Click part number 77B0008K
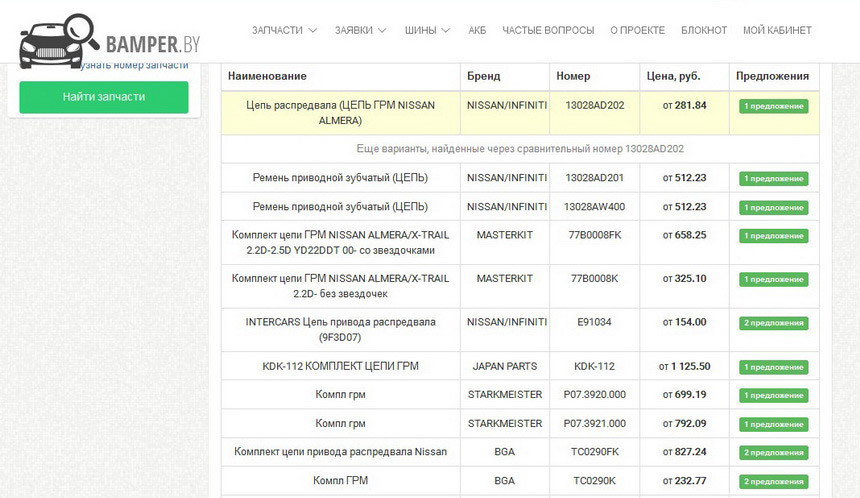 tap(595, 279)
